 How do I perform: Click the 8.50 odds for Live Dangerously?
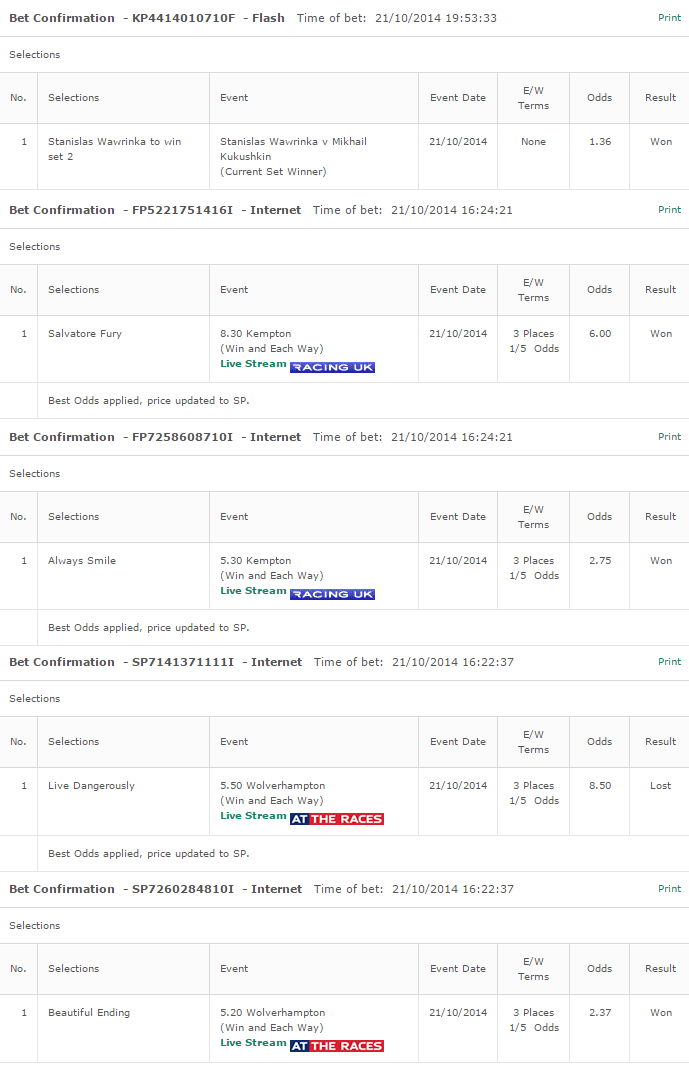click(600, 786)
